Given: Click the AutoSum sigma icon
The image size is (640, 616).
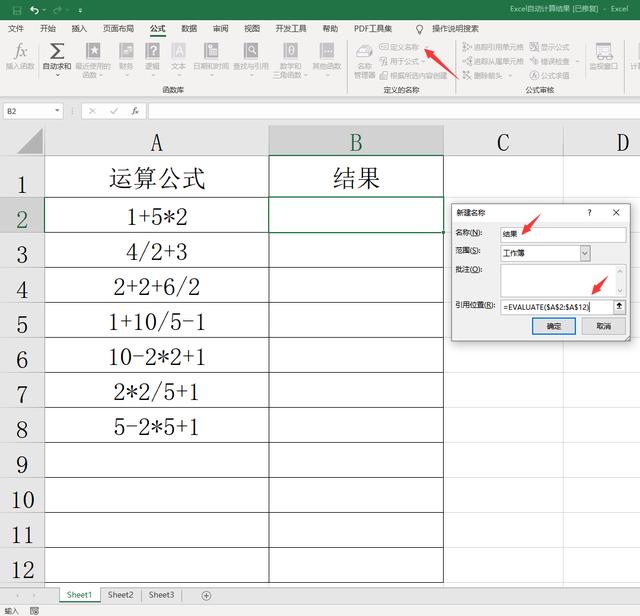Looking at the screenshot, I should tap(57, 51).
